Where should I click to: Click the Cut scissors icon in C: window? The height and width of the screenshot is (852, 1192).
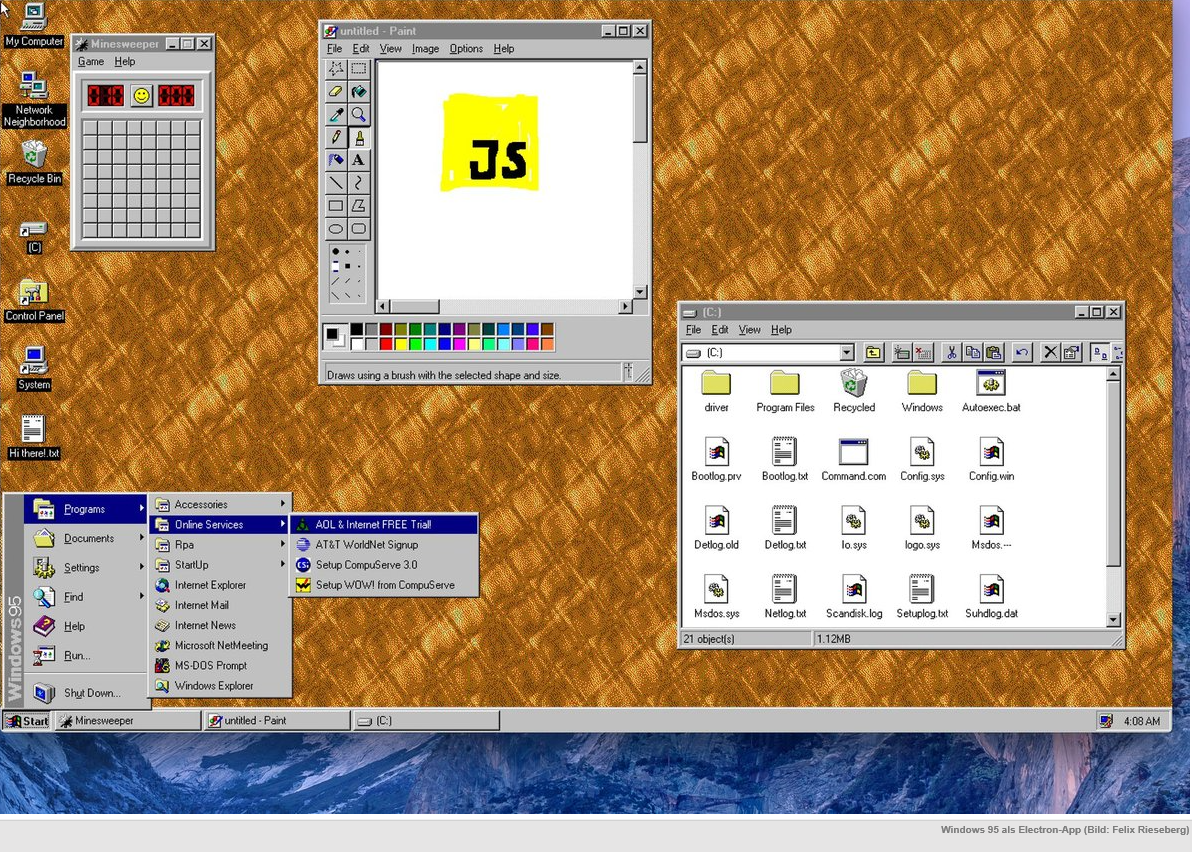pyautogui.click(x=951, y=353)
